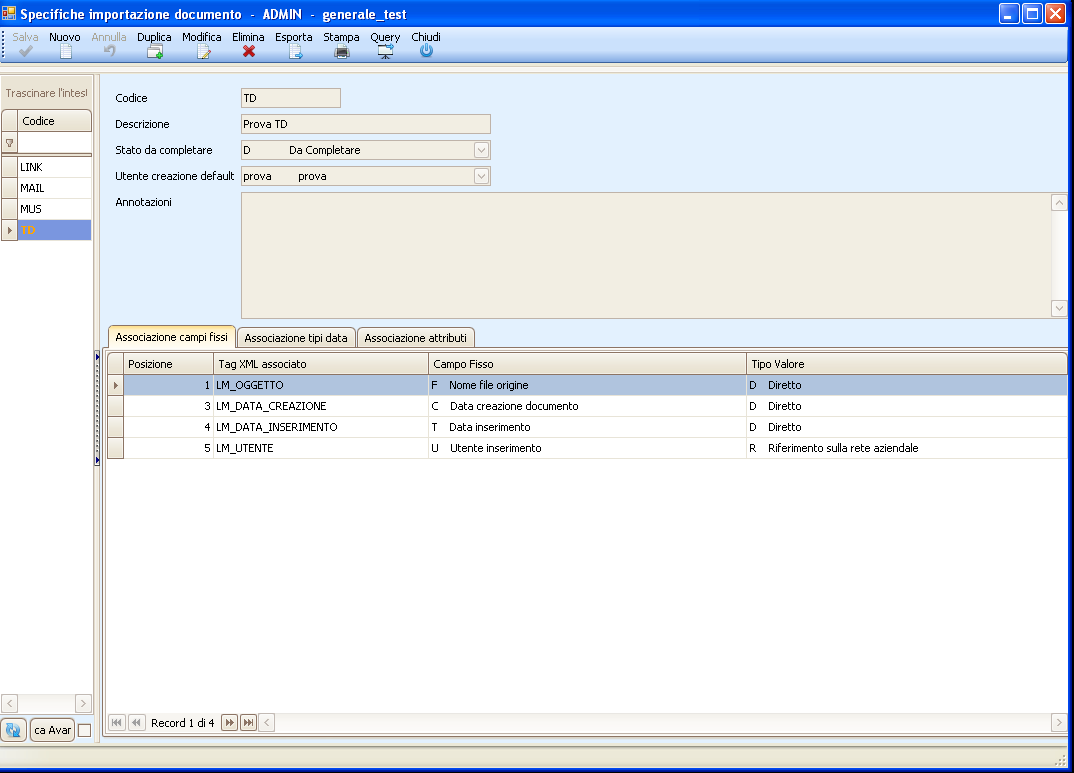Expand the Stato da completare dropdown
1074x773 pixels.
(481, 150)
